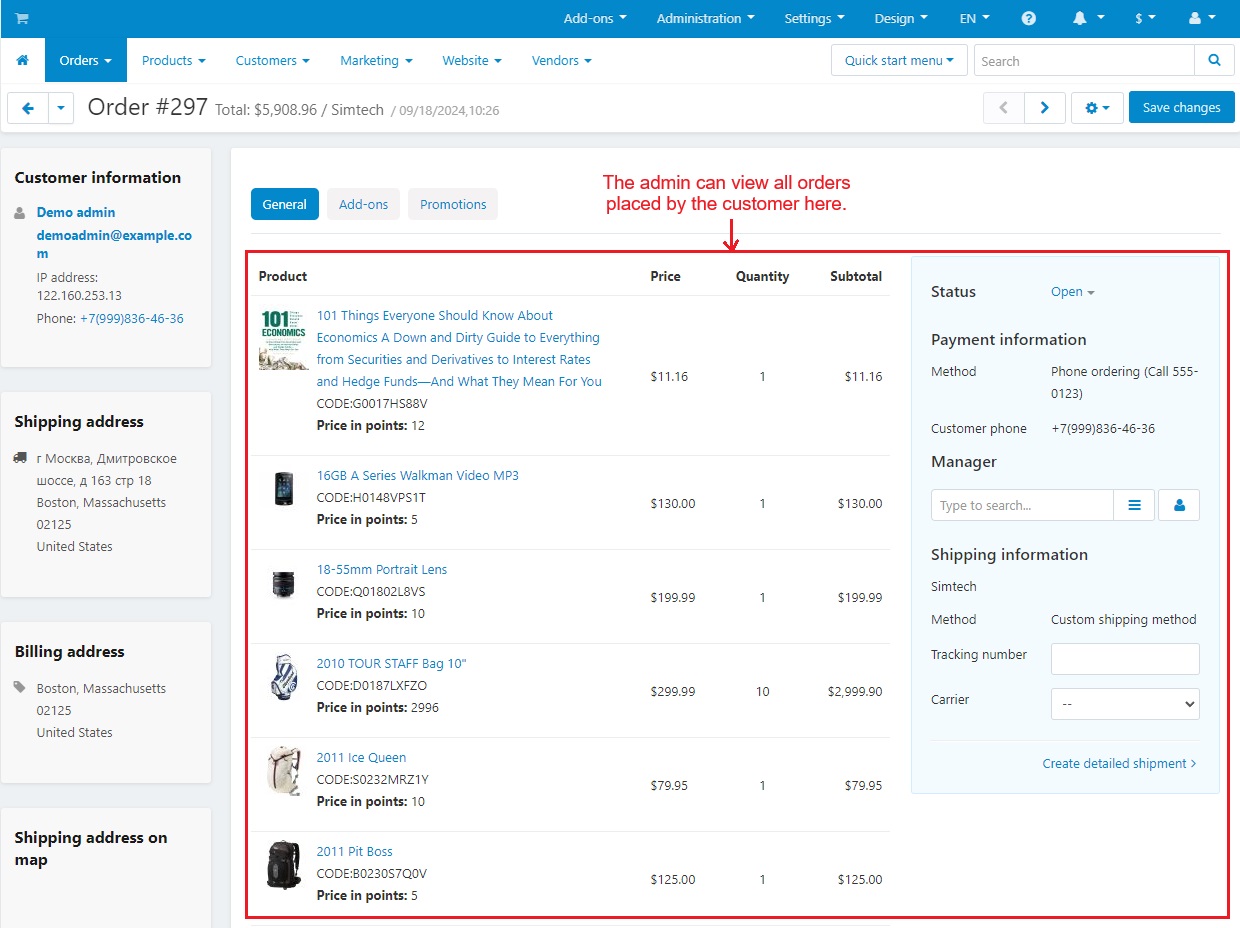Image resolution: width=1240 pixels, height=928 pixels.
Task: Open the 101 Things Economics product link
Action: coord(459,348)
